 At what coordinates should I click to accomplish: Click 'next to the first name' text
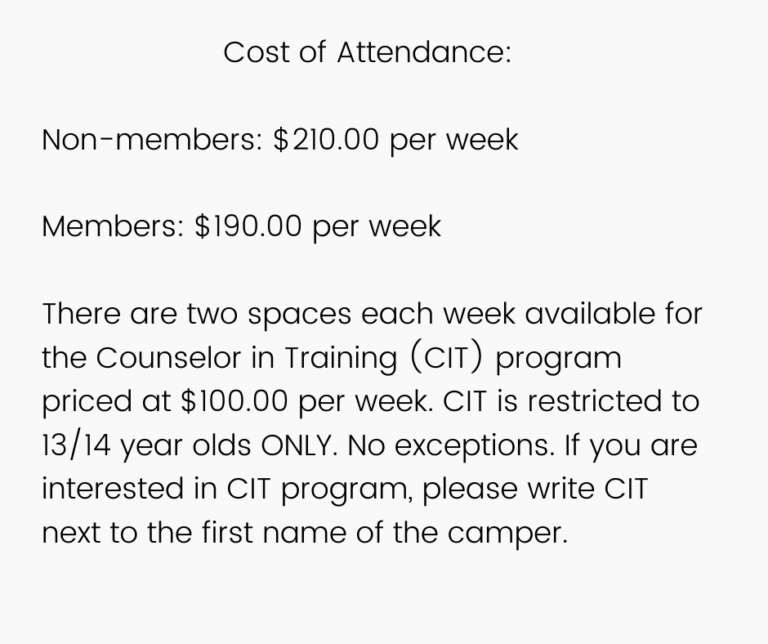(194, 533)
